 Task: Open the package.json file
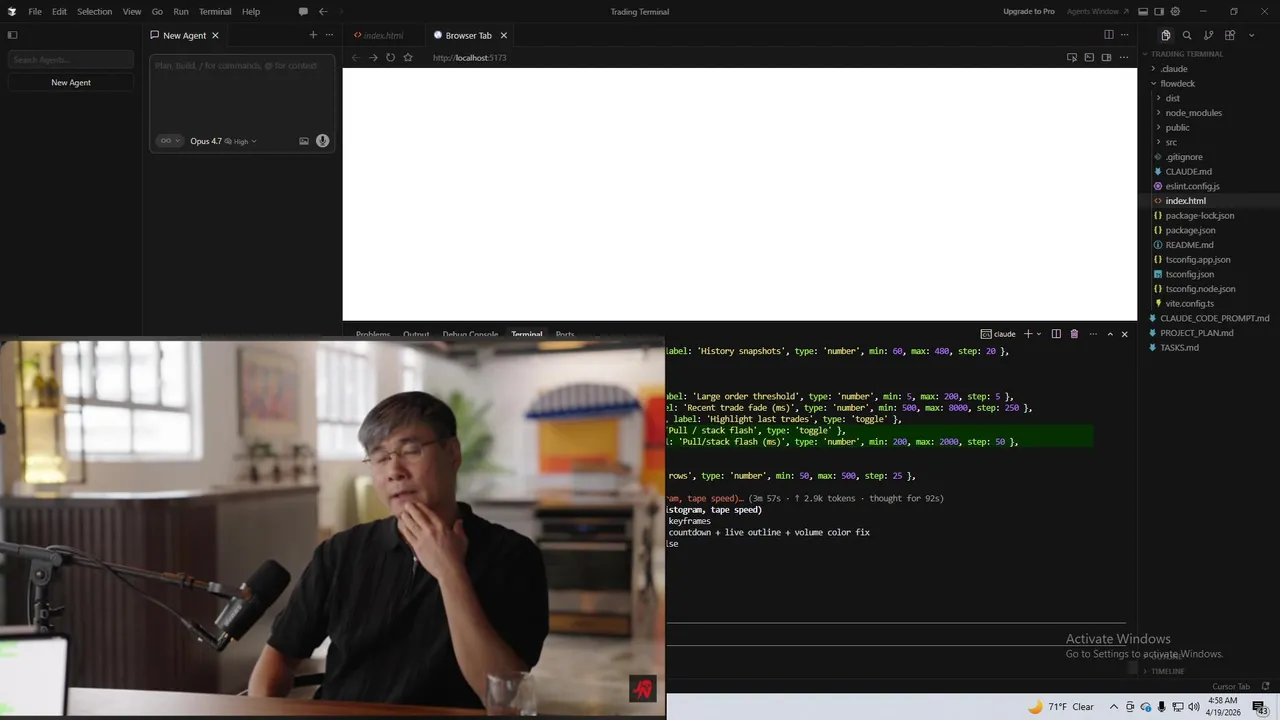(x=1190, y=230)
